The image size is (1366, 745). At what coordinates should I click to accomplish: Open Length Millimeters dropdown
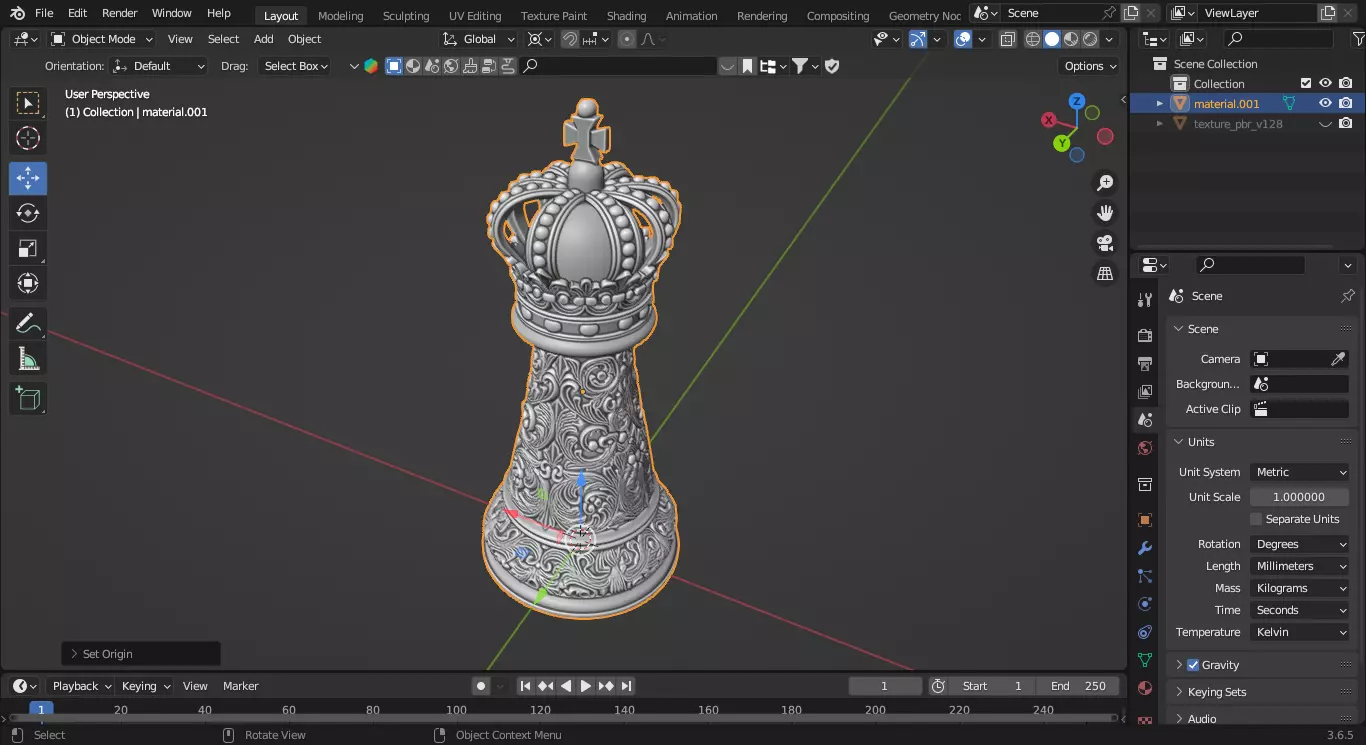pos(1299,566)
